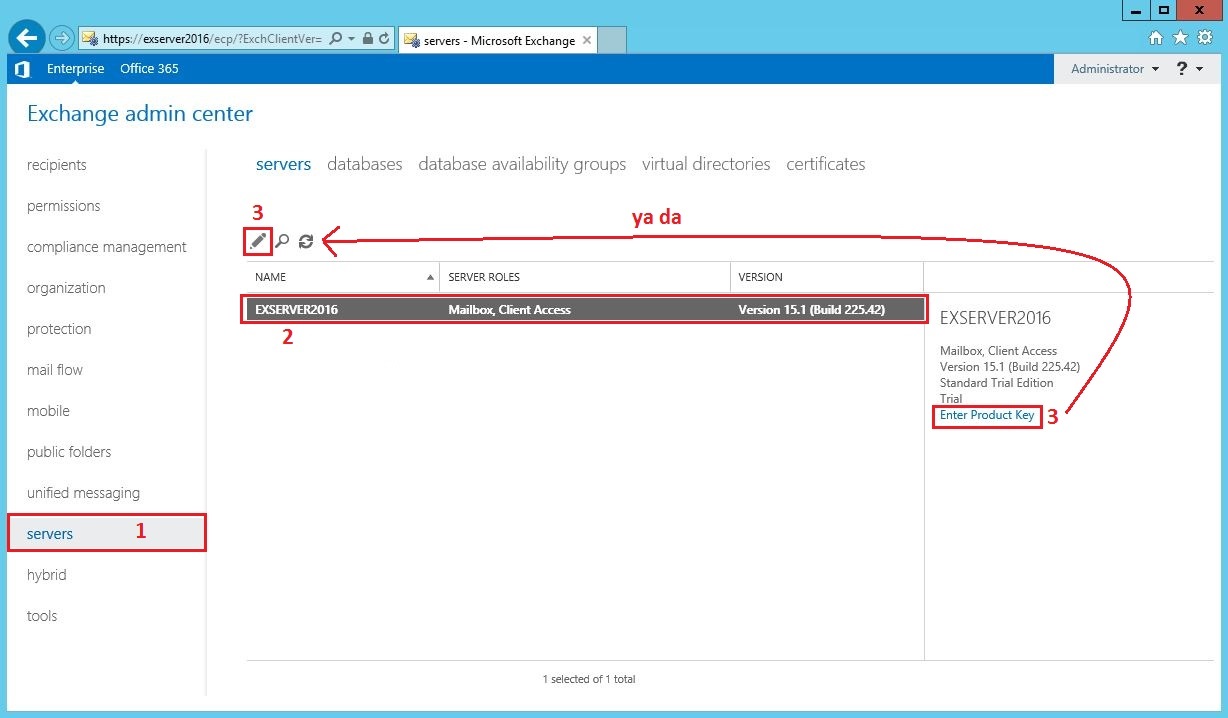Image resolution: width=1228 pixels, height=718 pixels.
Task: Click the Standard Trial Edition text
Action: (996, 383)
